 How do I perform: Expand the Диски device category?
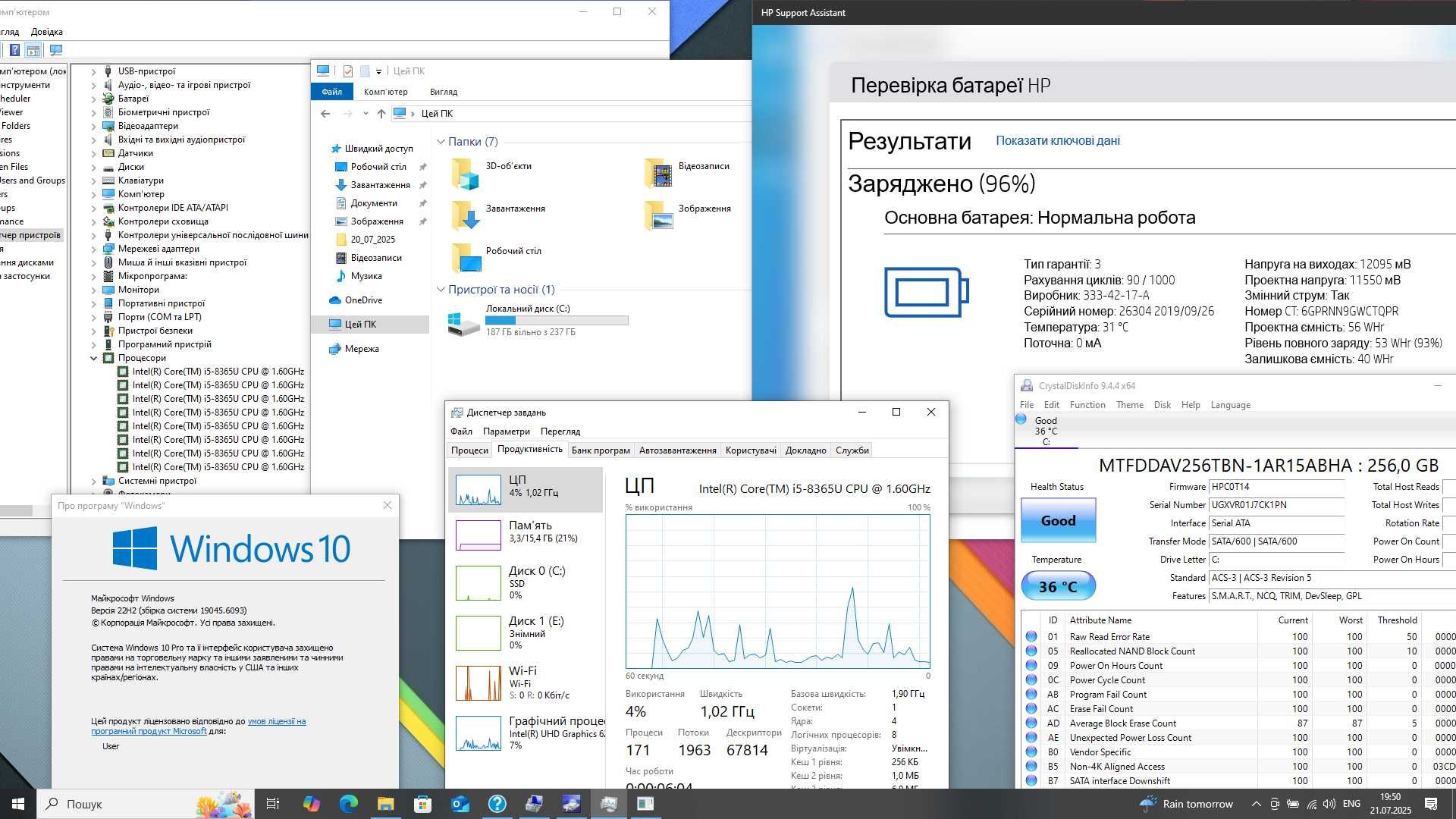(94, 167)
